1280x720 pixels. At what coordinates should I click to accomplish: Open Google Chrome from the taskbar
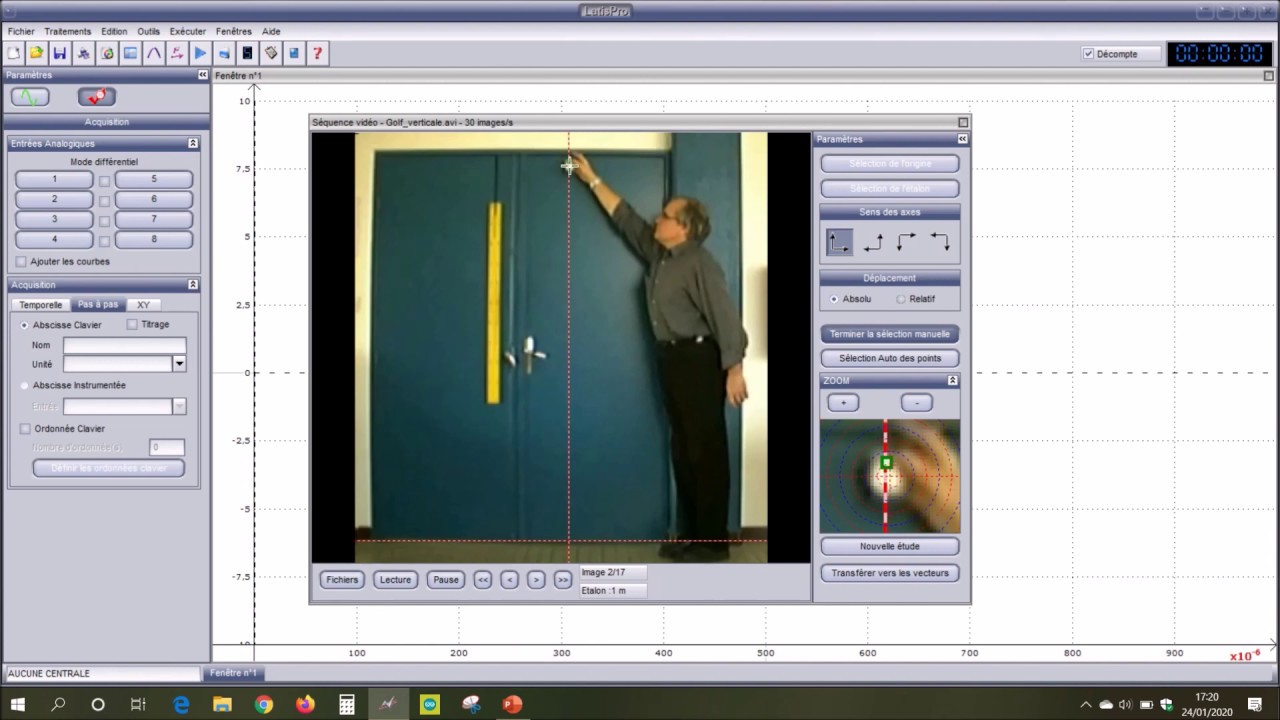(x=264, y=704)
